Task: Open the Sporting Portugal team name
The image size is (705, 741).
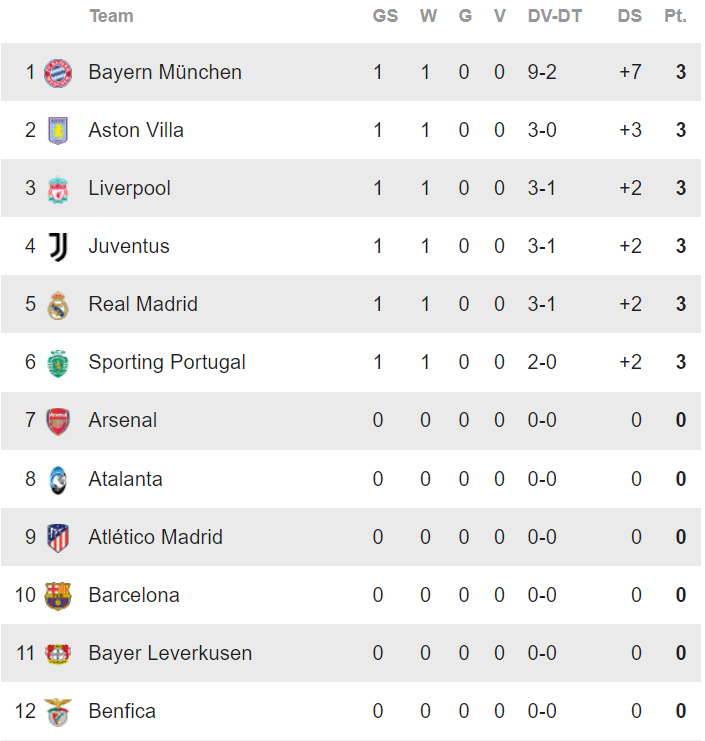Action: tap(167, 362)
